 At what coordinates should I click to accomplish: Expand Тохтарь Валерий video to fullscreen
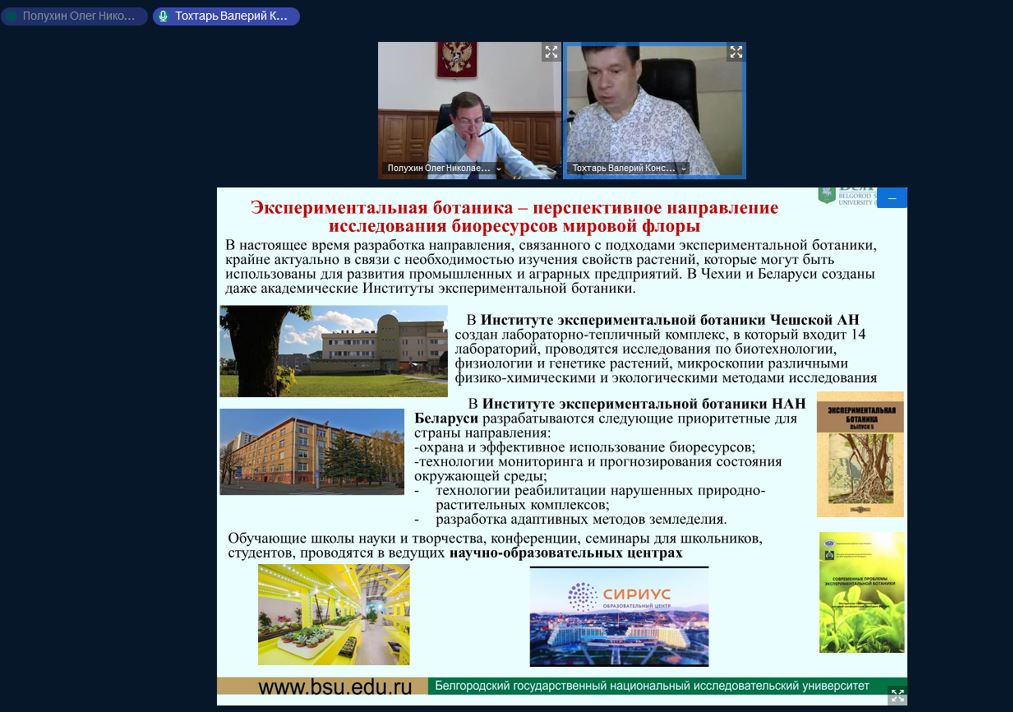pyautogui.click(x=736, y=52)
